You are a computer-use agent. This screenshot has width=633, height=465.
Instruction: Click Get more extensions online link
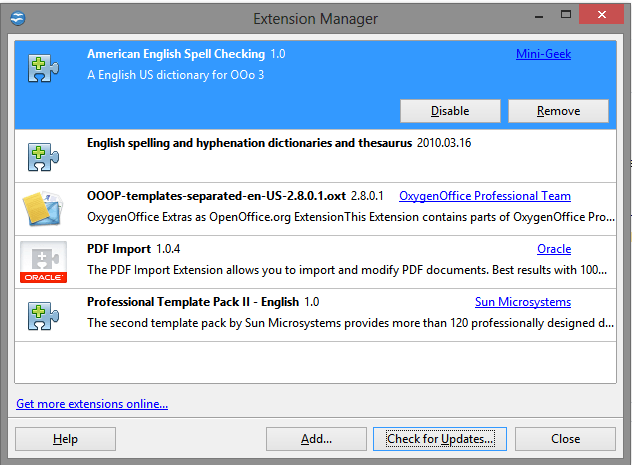pos(92,404)
